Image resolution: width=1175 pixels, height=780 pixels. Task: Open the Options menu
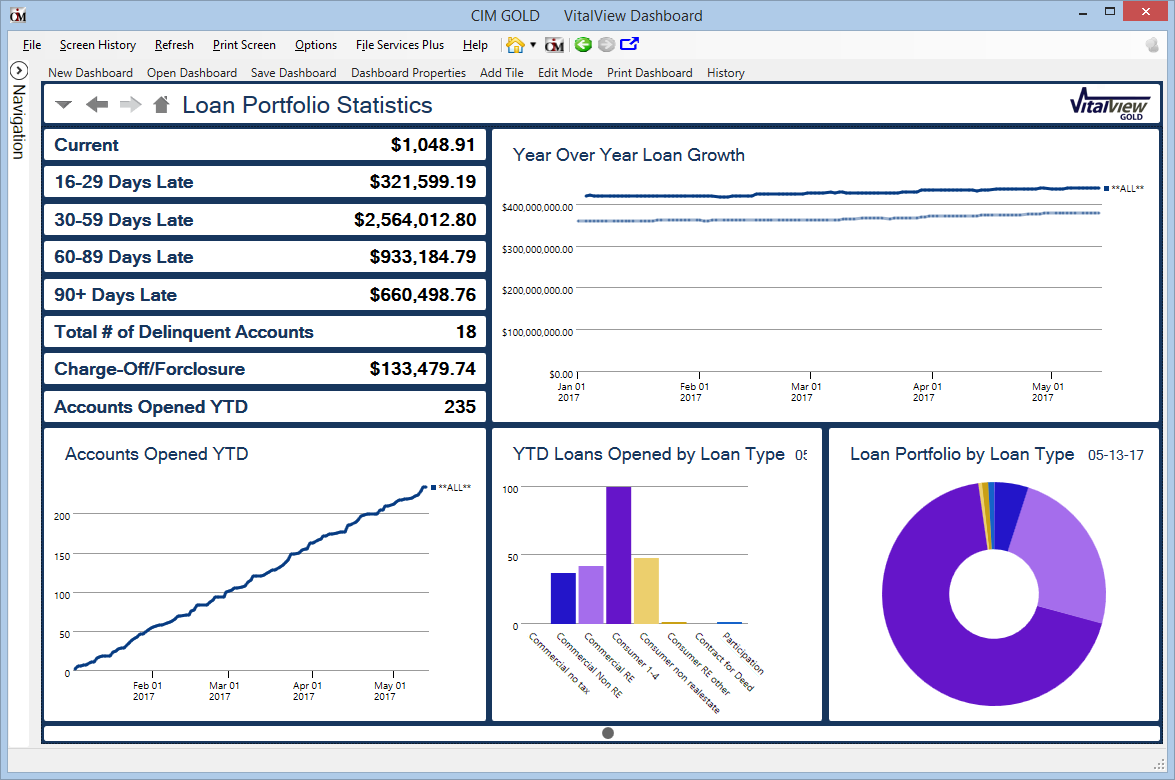click(315, 45)
